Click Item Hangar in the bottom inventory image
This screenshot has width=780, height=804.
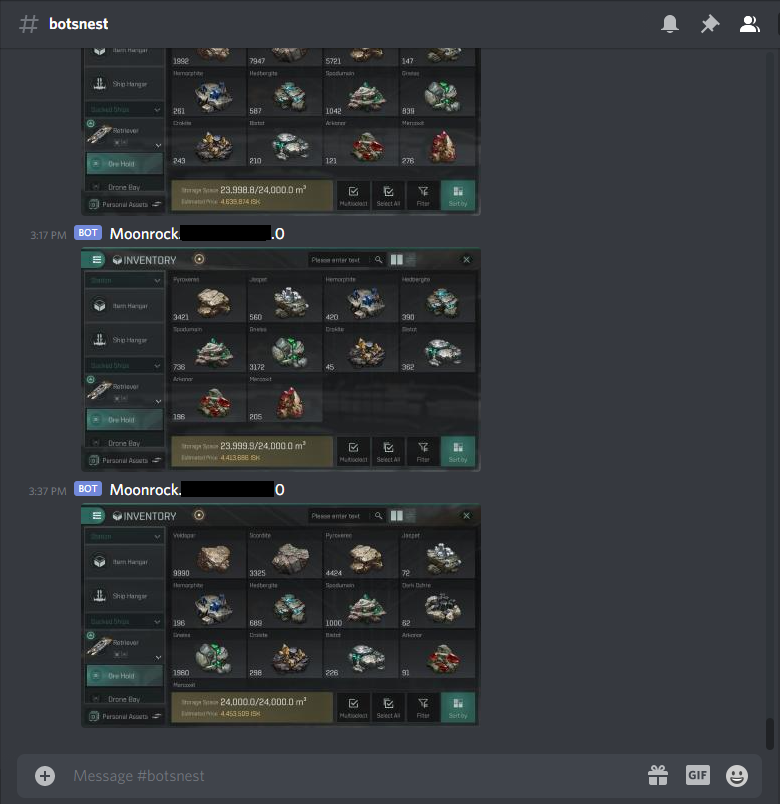click(x=125, y=561)
